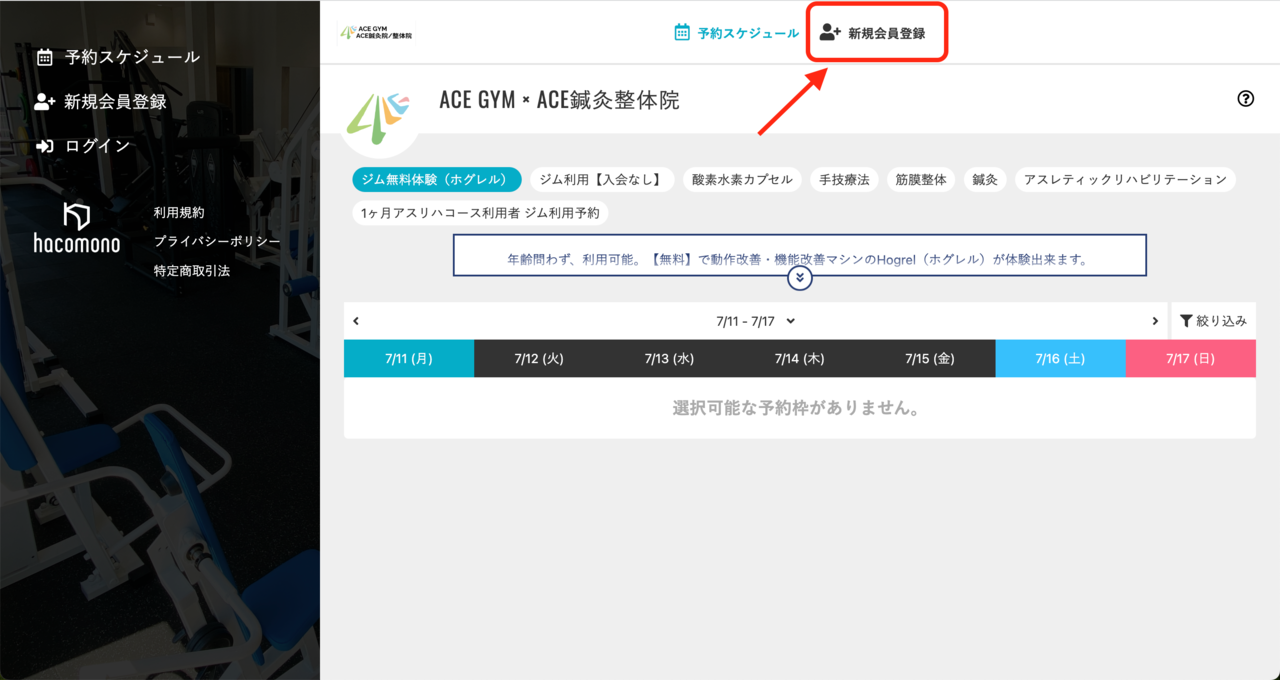Select the 7/16 (土) day column

point(1061,359)
